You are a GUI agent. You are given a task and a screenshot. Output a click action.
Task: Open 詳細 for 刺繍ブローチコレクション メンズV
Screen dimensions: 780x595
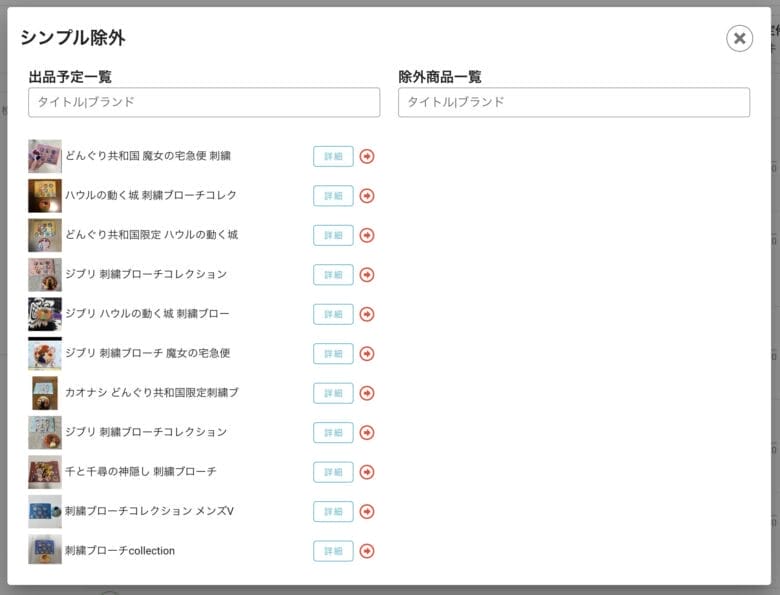click(x=333, y=511)
